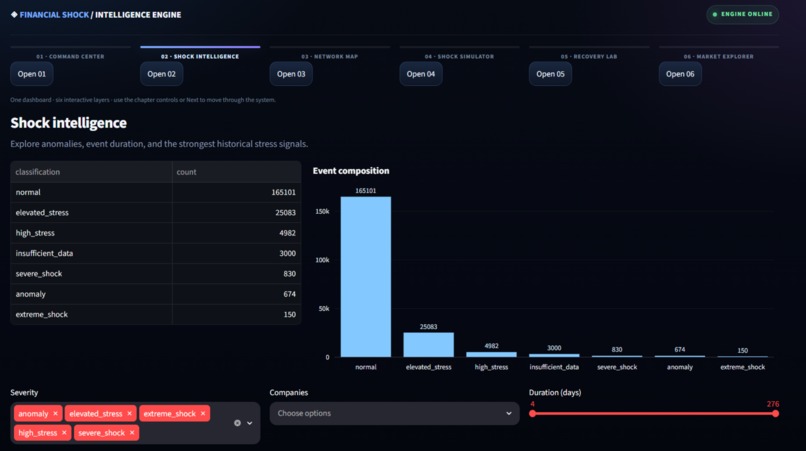Open the Companies Choose options dropdown
806x451 pixels.
[x=394, y=413]
